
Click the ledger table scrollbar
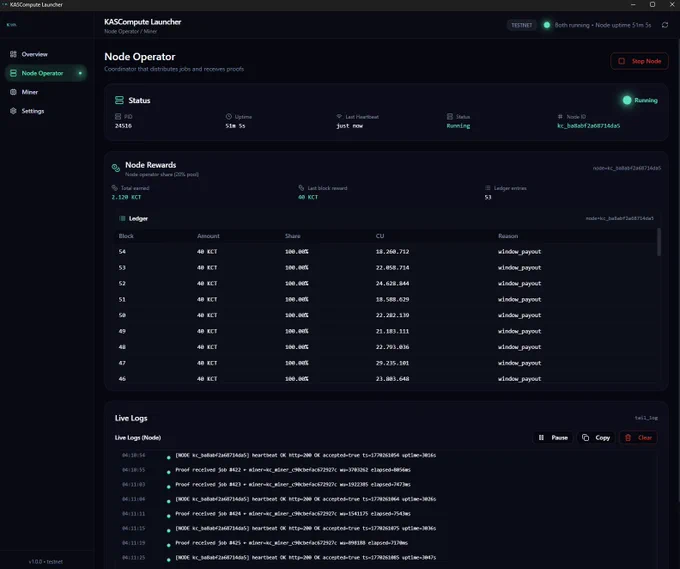659,242
